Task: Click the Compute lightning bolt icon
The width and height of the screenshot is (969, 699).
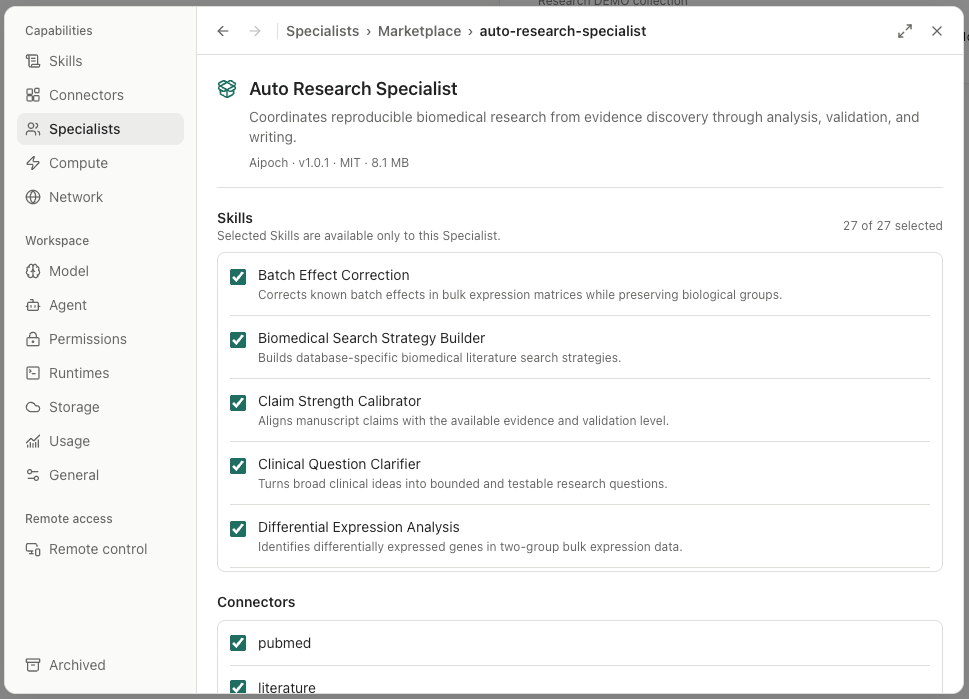Action: point(33,163)
